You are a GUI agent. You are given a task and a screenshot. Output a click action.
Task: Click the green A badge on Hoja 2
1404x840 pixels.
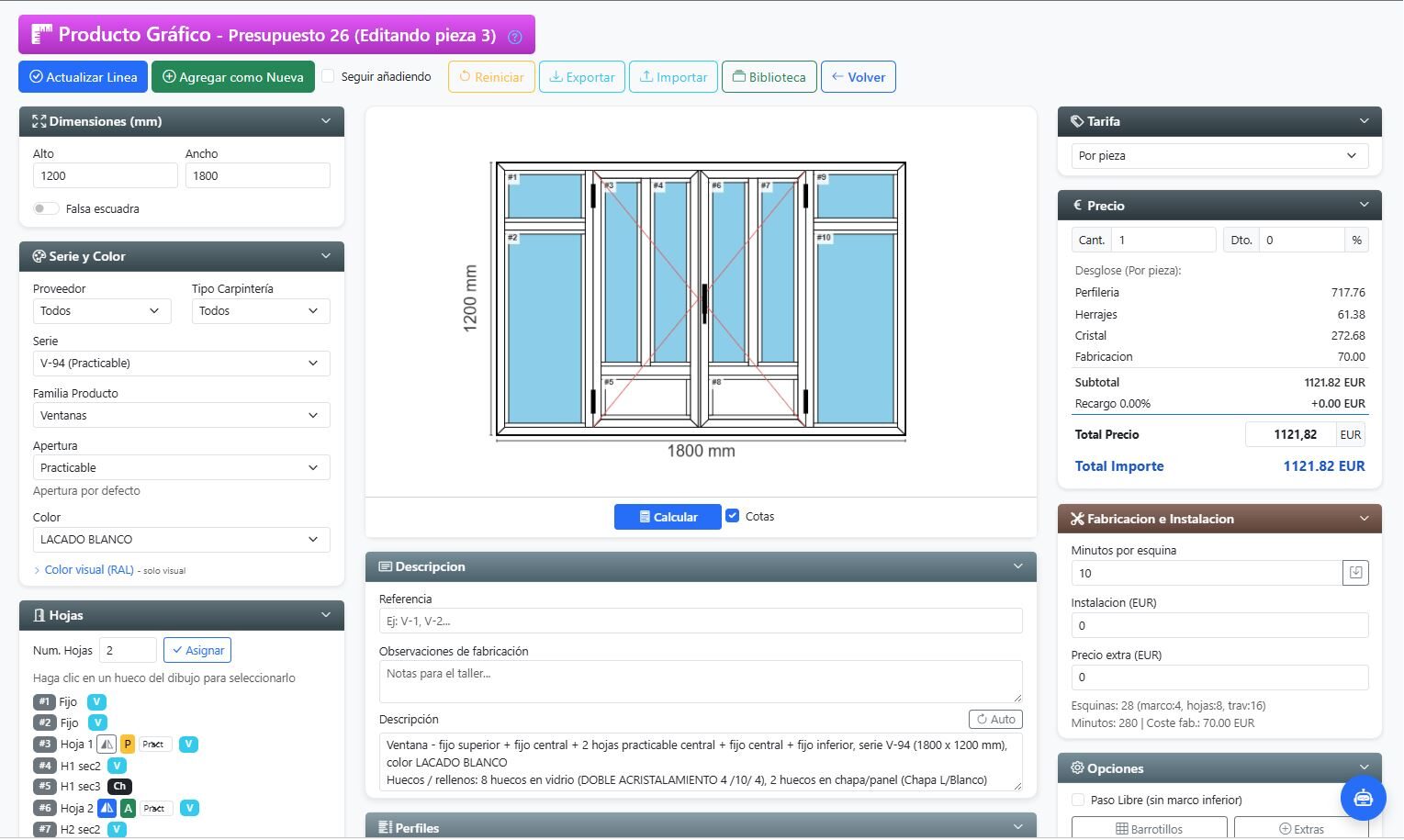click(x=128, y=809)
